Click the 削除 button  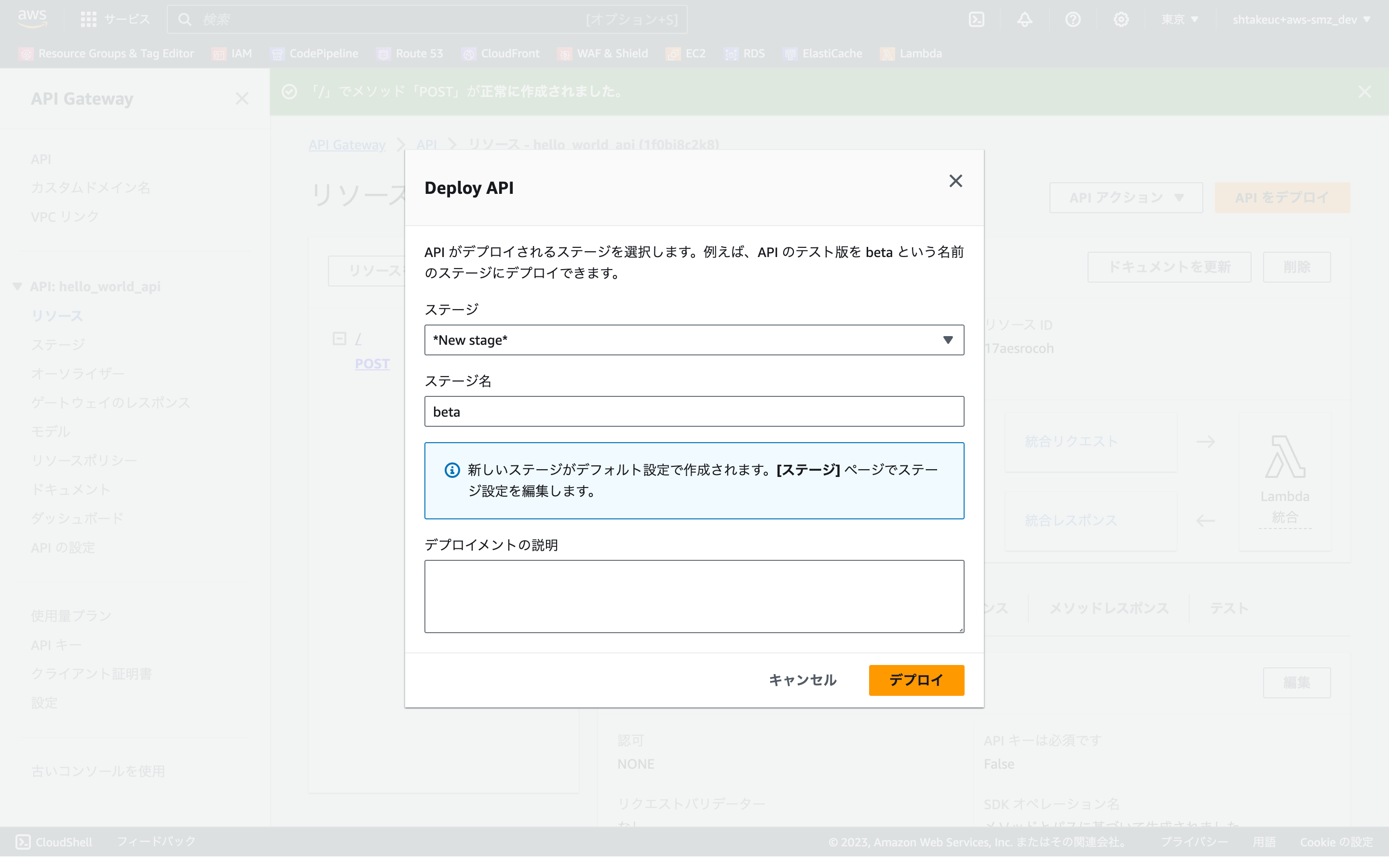(x=1296, y=267)
